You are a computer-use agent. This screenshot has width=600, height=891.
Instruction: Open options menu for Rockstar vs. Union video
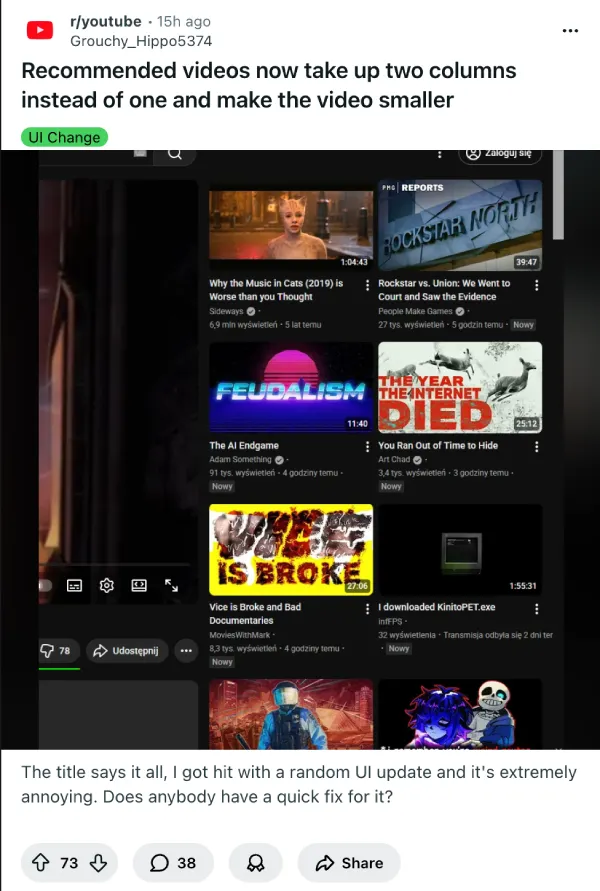[x=536, y=285]
